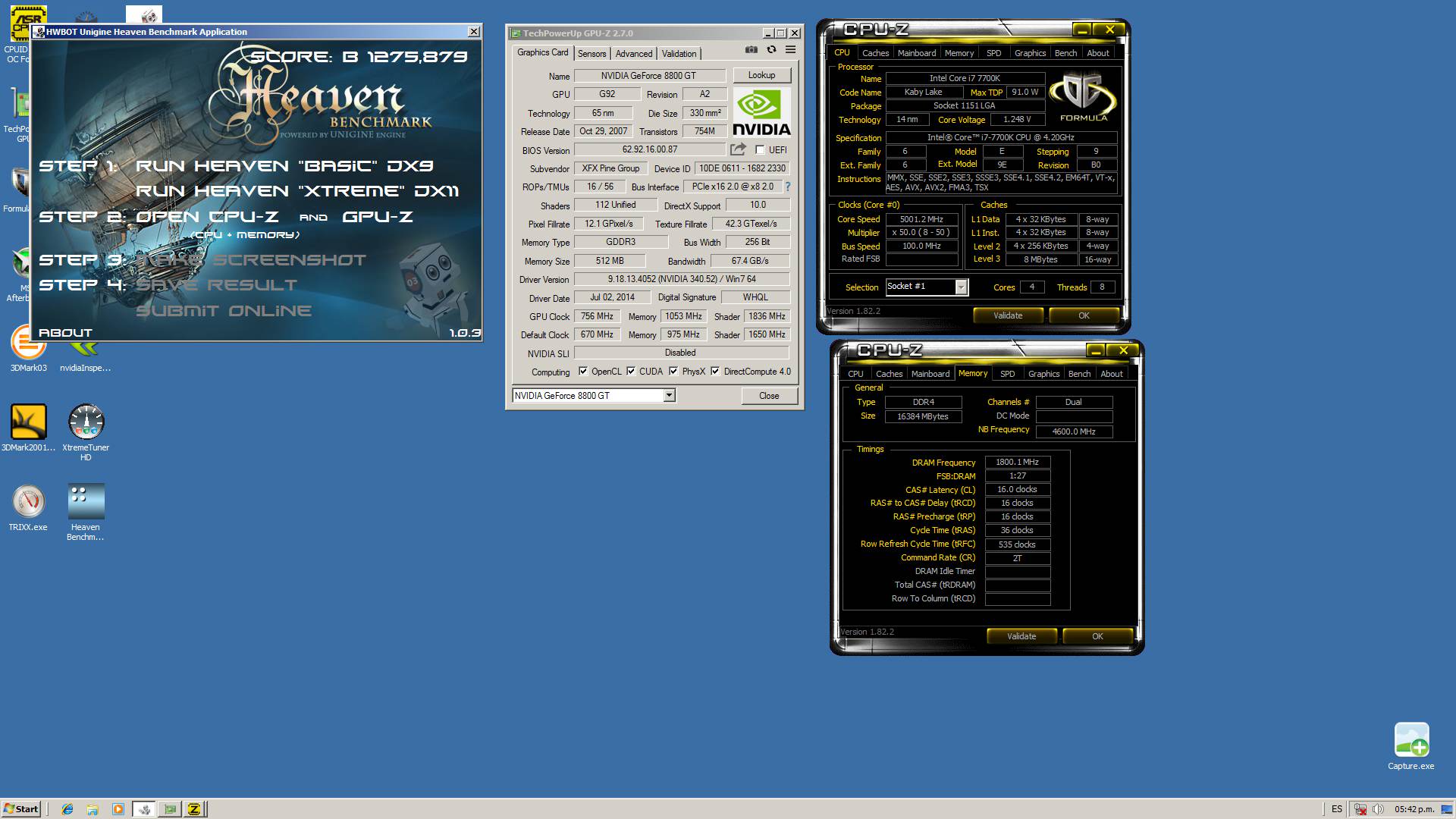
Task: Click OK in the upper CPU-Z window
Action: click(x=1084, y=315)
